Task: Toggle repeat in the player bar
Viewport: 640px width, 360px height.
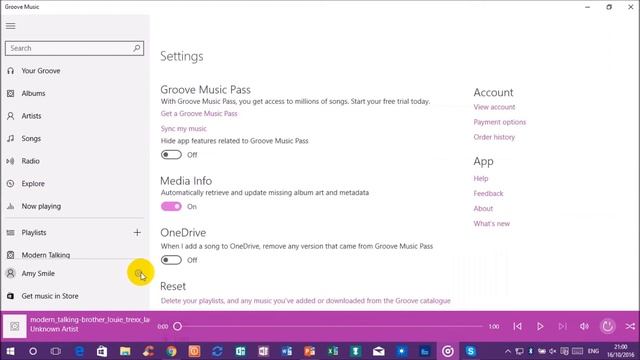Action: [607, 326]
